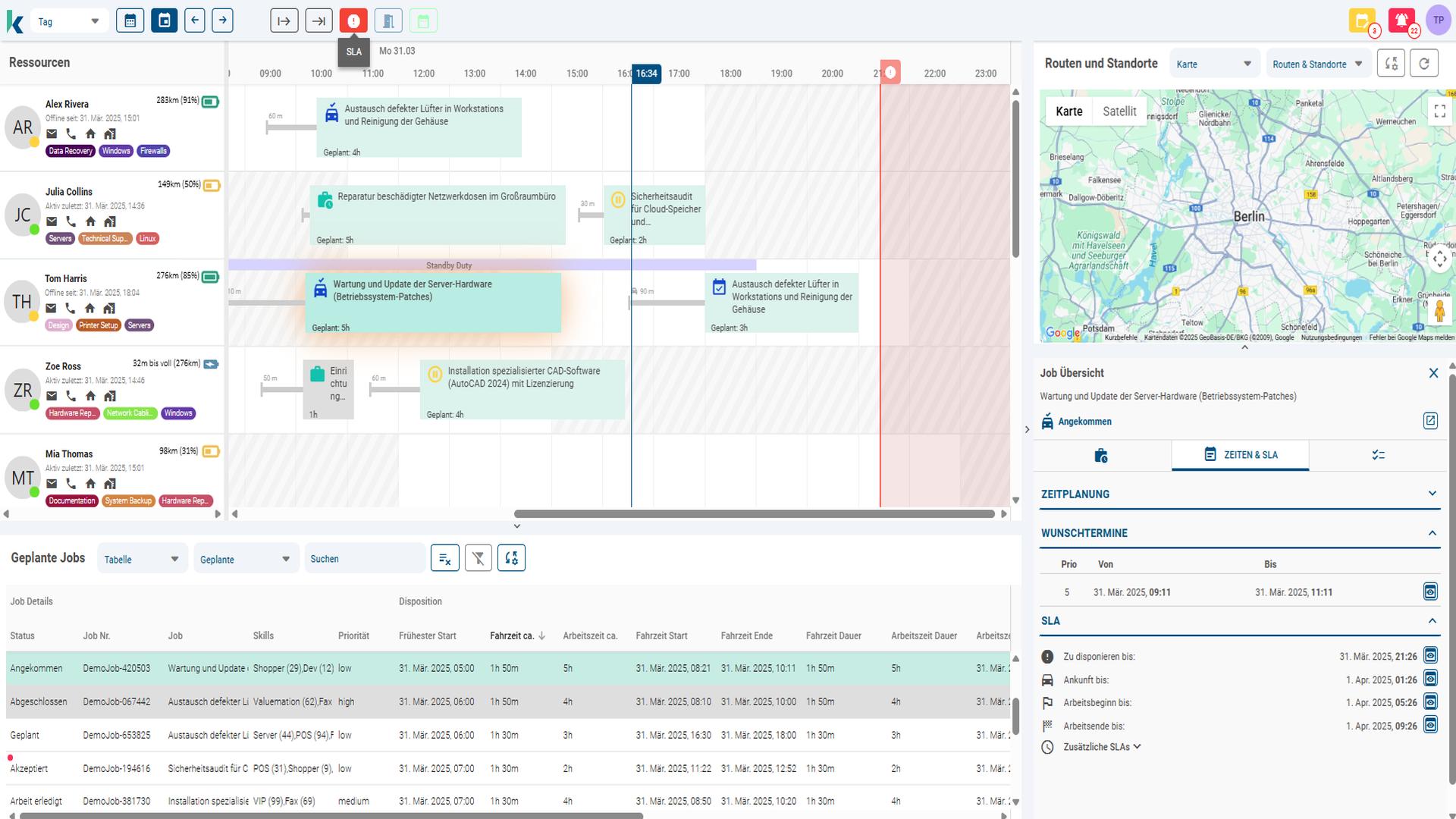1456x819 pixels.
Task: Open the Karte map type dropdown
Action: pyautogui.click(x=1215, y=64)
